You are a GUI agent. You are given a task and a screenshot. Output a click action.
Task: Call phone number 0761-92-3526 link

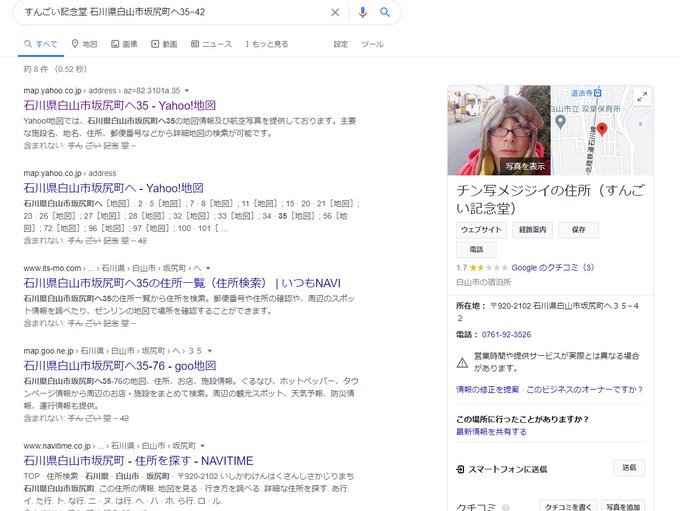pos(506,334)
